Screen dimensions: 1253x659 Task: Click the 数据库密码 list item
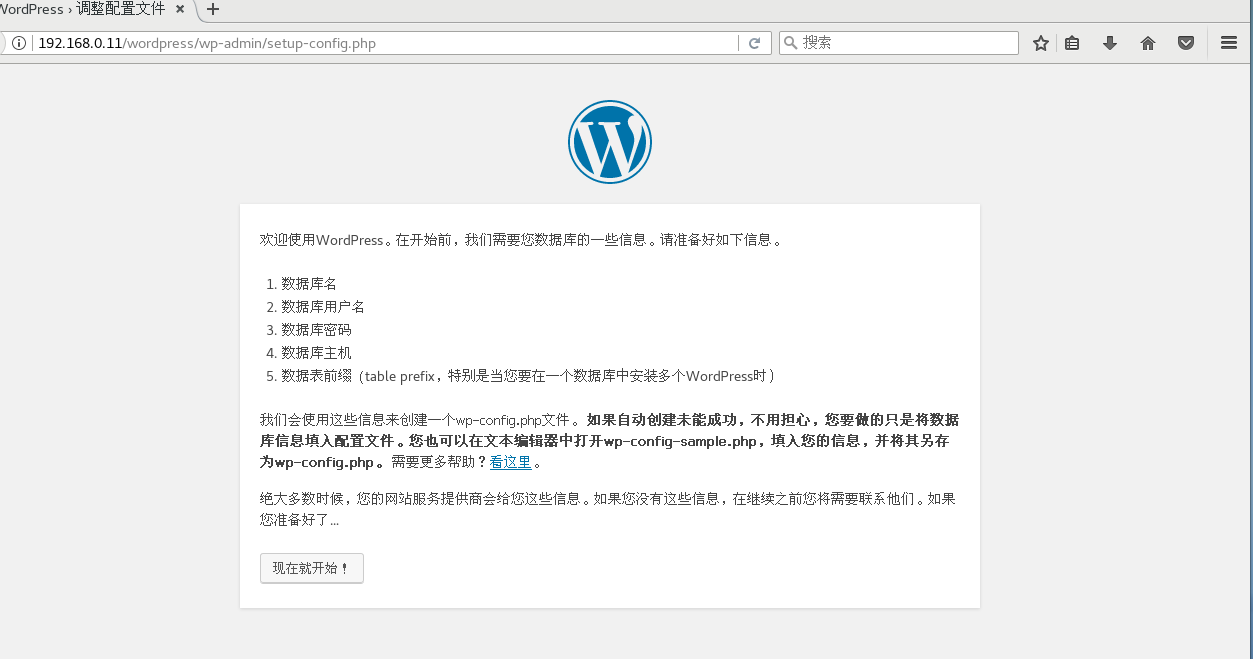pyautogui.click(x=316, y=330)
